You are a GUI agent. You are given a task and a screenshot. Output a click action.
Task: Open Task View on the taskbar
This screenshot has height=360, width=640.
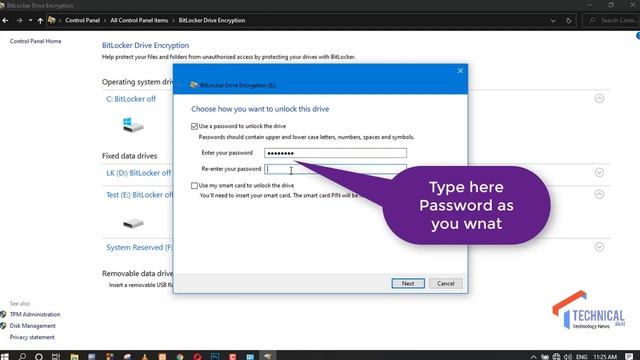click(x=56, y=357)
